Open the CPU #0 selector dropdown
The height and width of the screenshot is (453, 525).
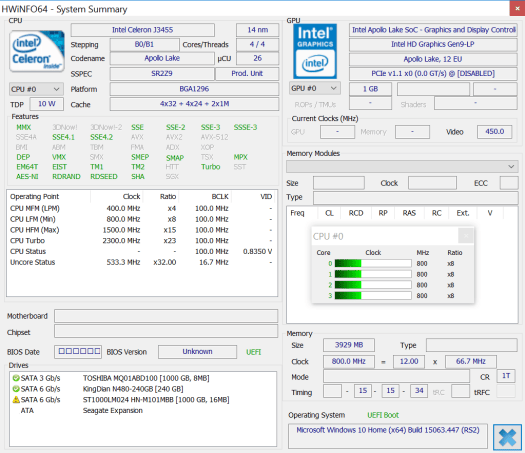[x=36, y=89]
